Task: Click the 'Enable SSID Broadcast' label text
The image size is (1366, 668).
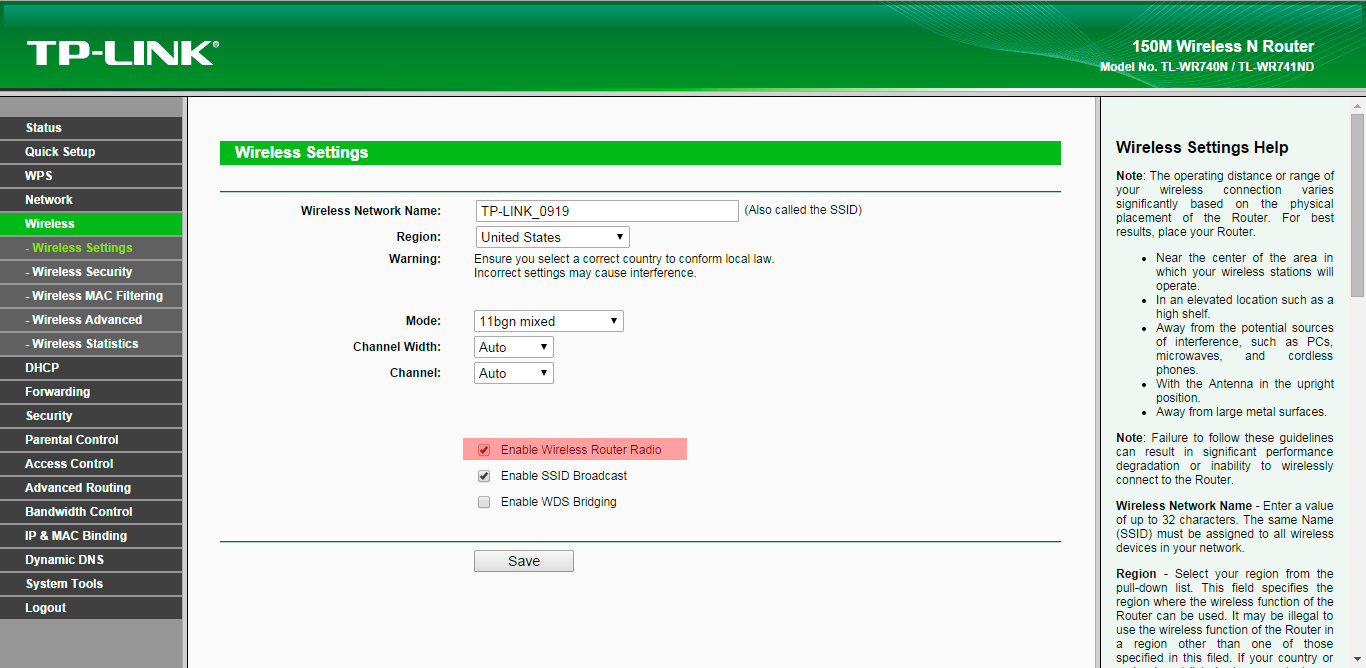Action: [x=564, y=476]
